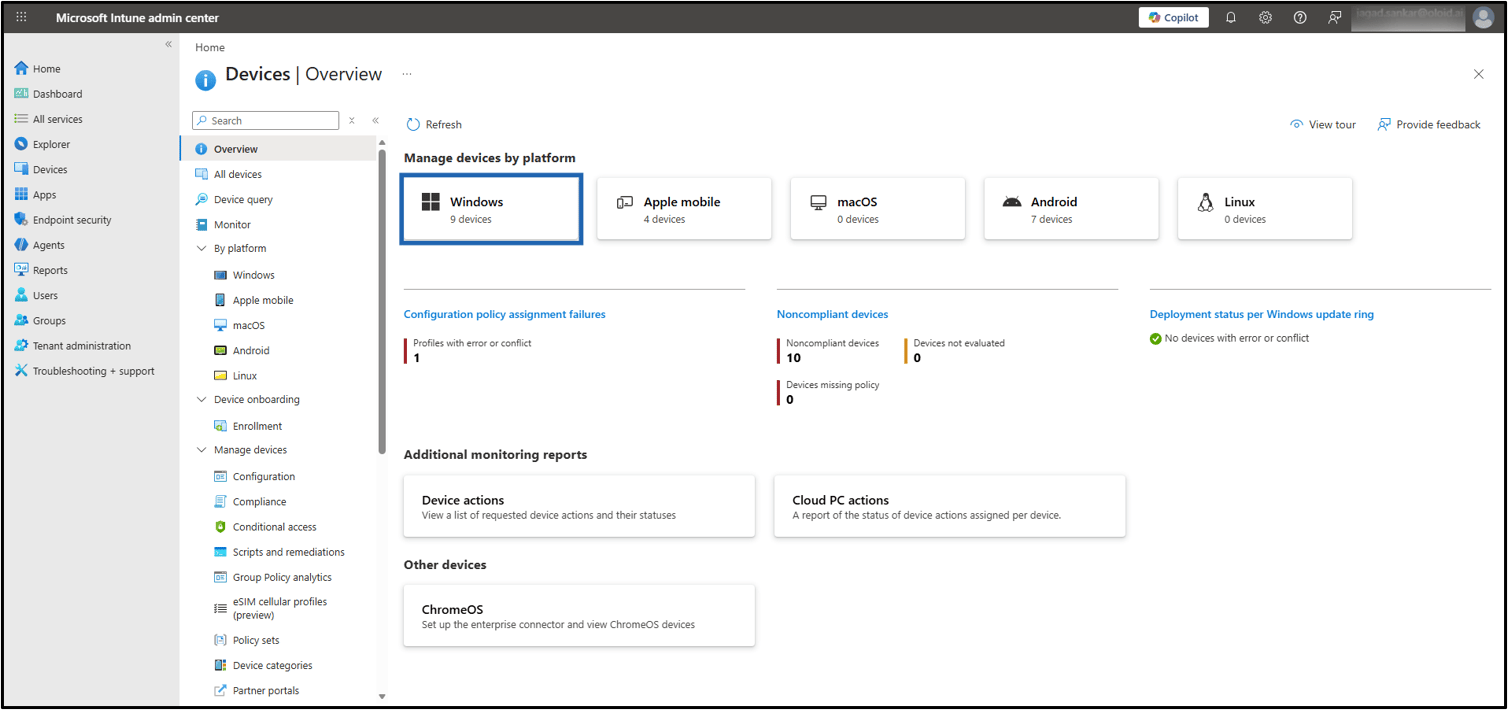Click the macOS sidebar icon
Viewport: 1508px width, 710px height.
(221, 325)
